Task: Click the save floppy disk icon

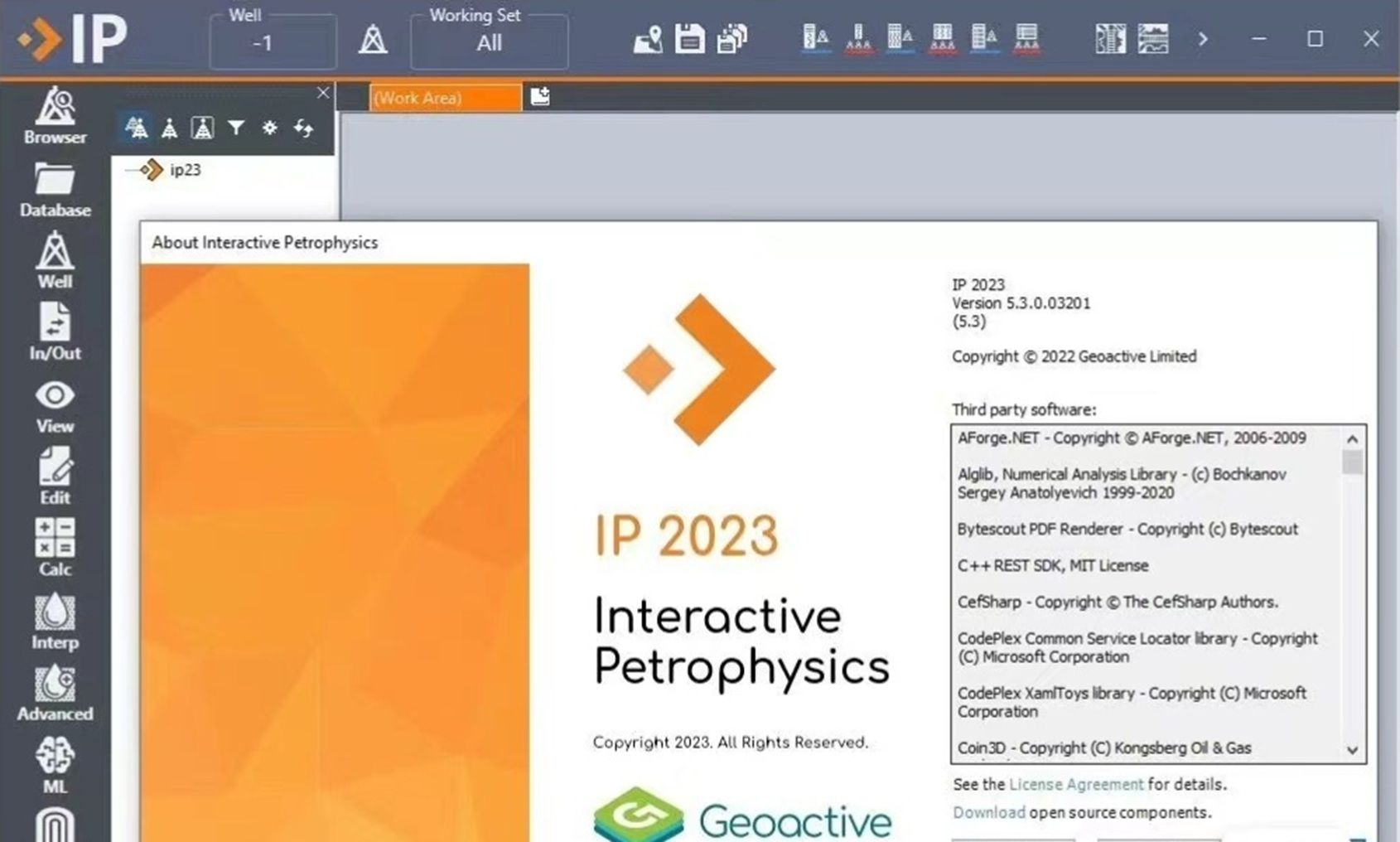Action: coord(689,39)
